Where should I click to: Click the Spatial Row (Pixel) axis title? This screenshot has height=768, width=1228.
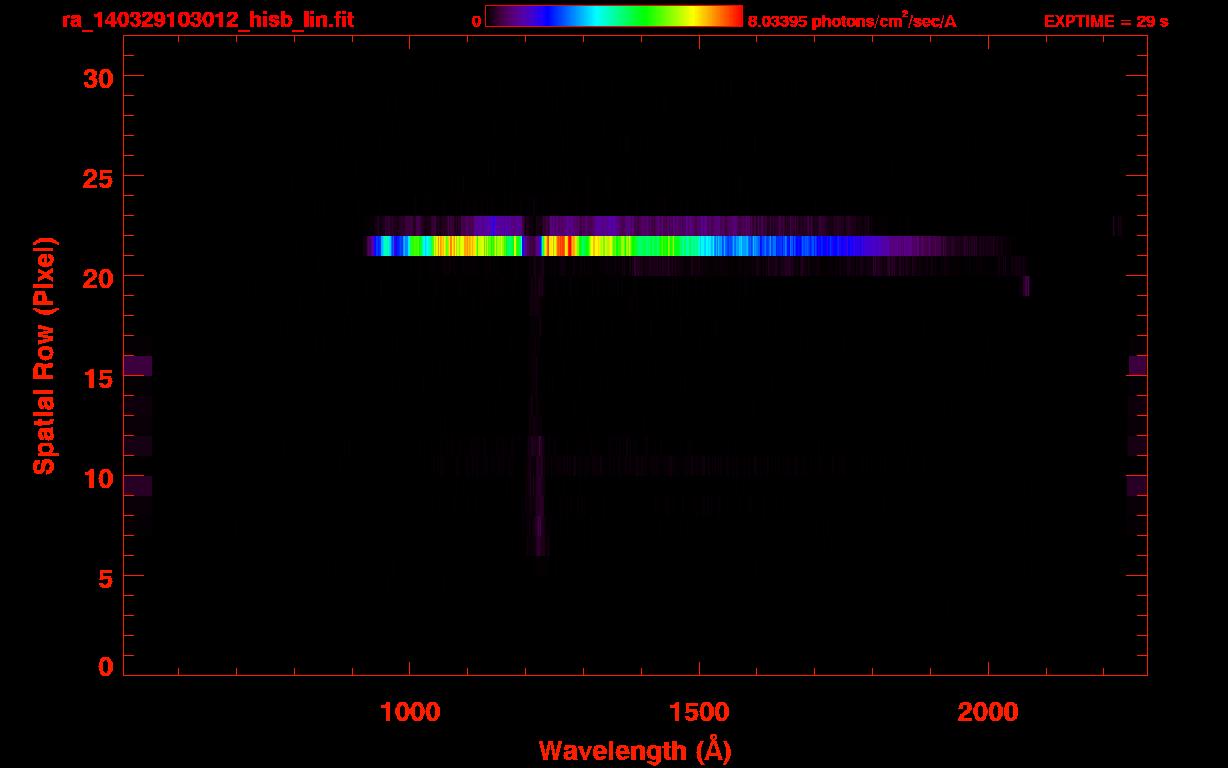[x=44, y=356]
